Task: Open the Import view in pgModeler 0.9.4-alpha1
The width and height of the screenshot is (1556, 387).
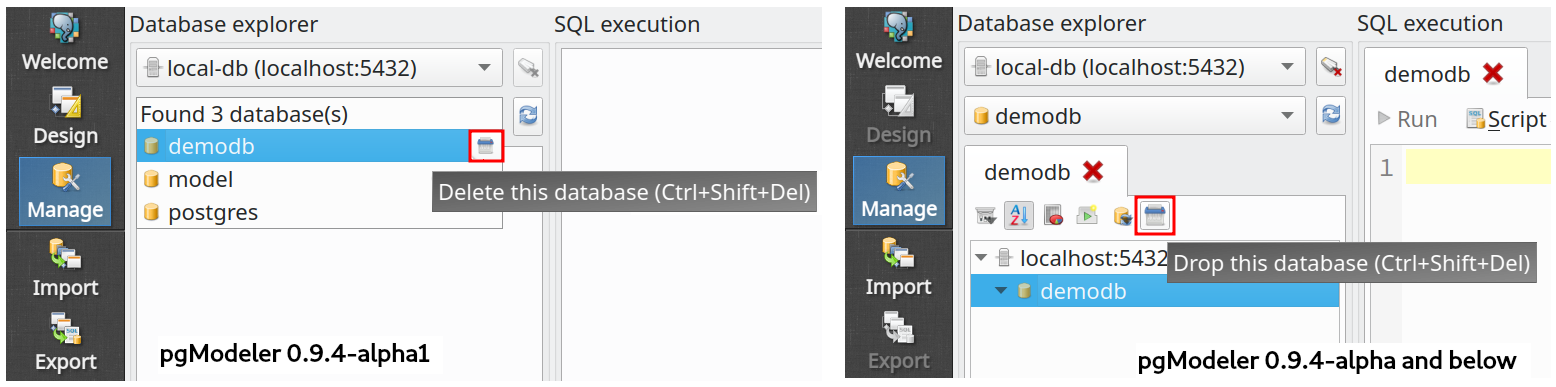Action: point(65,268)
